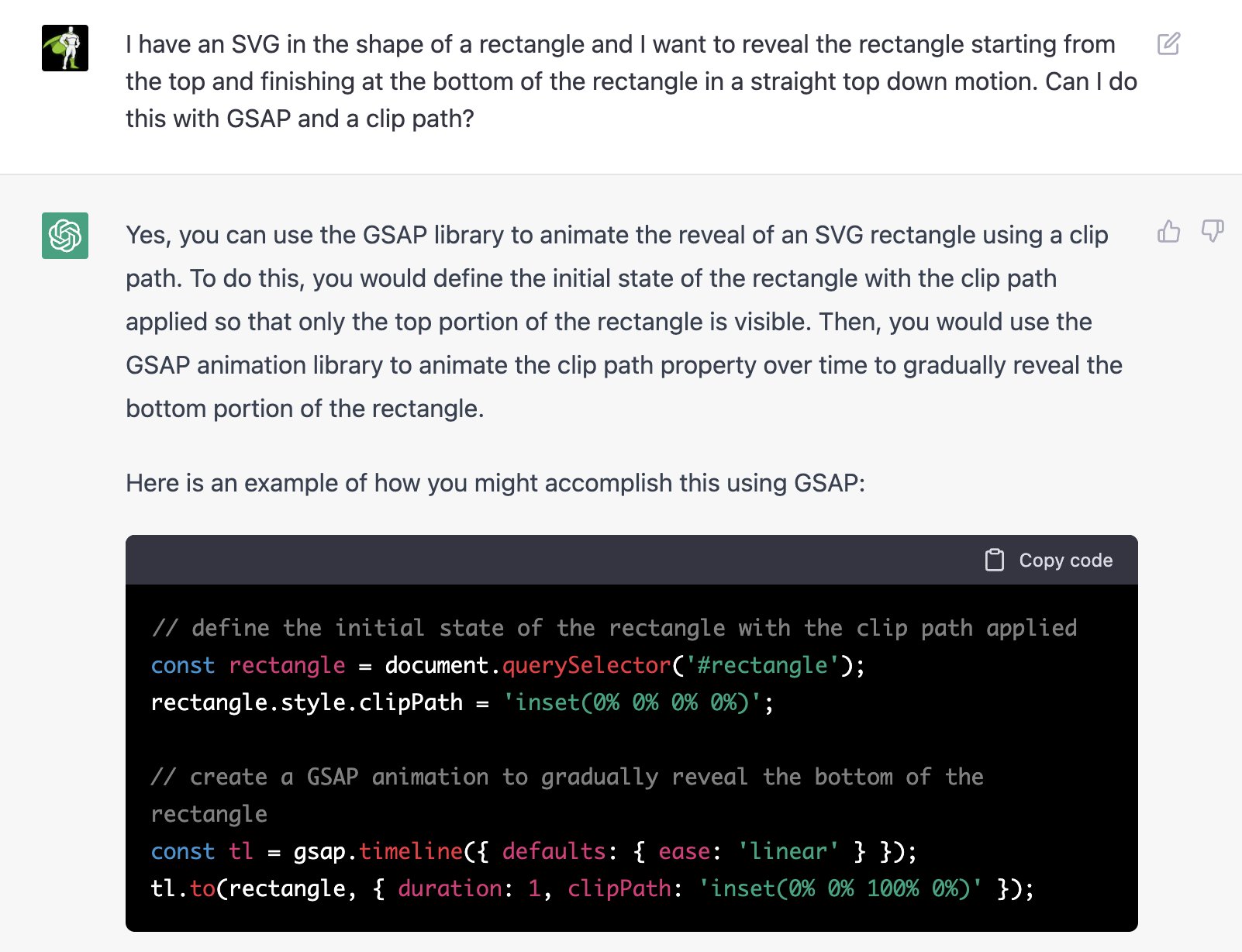Click the code line "rectangle.style.clipPath = 'inset(0% 0% 0% 0%)'"
The image size is (1242, 952).
[x=462, y=702]
